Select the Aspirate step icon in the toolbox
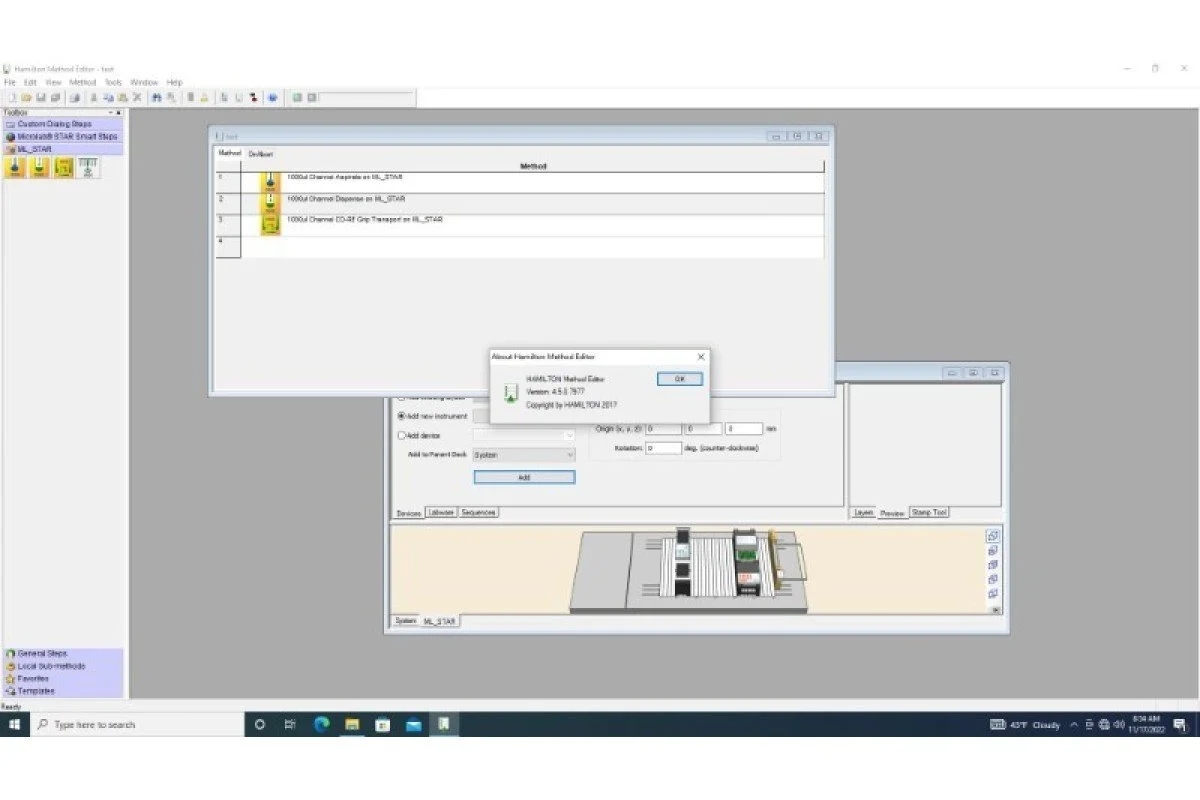The image size is (1200, 800). point(15,168)
